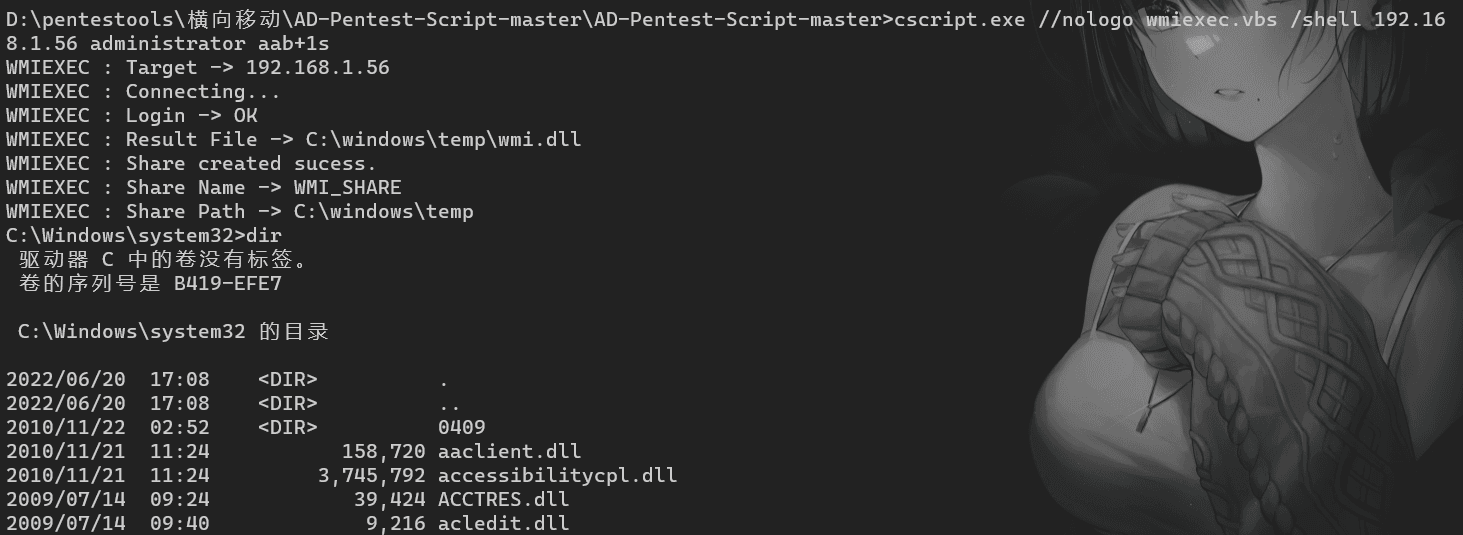Image resolution: width=1463 pixels, height=535 pixels.
Task: Click the Share Path C:\windows\temp text
Action: tap(384, 211)
